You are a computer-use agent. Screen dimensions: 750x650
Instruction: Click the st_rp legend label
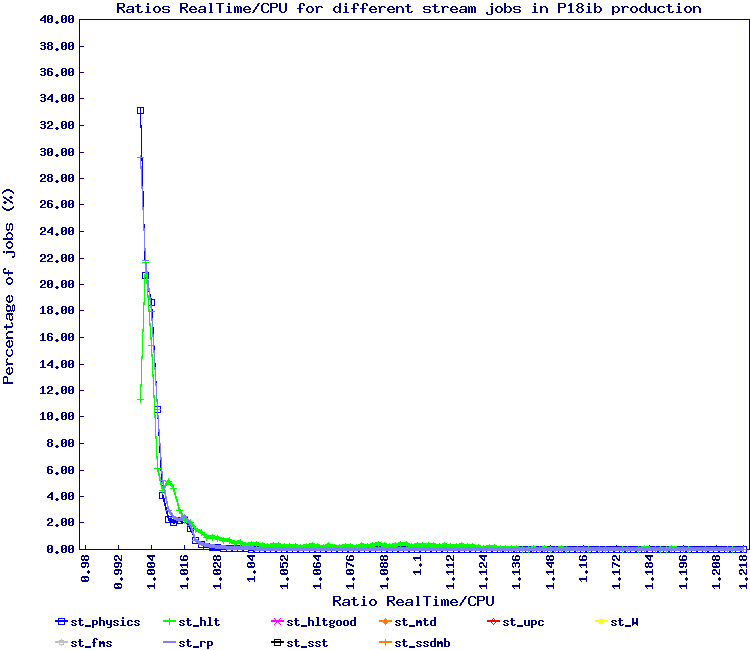(x=196, y=643)
